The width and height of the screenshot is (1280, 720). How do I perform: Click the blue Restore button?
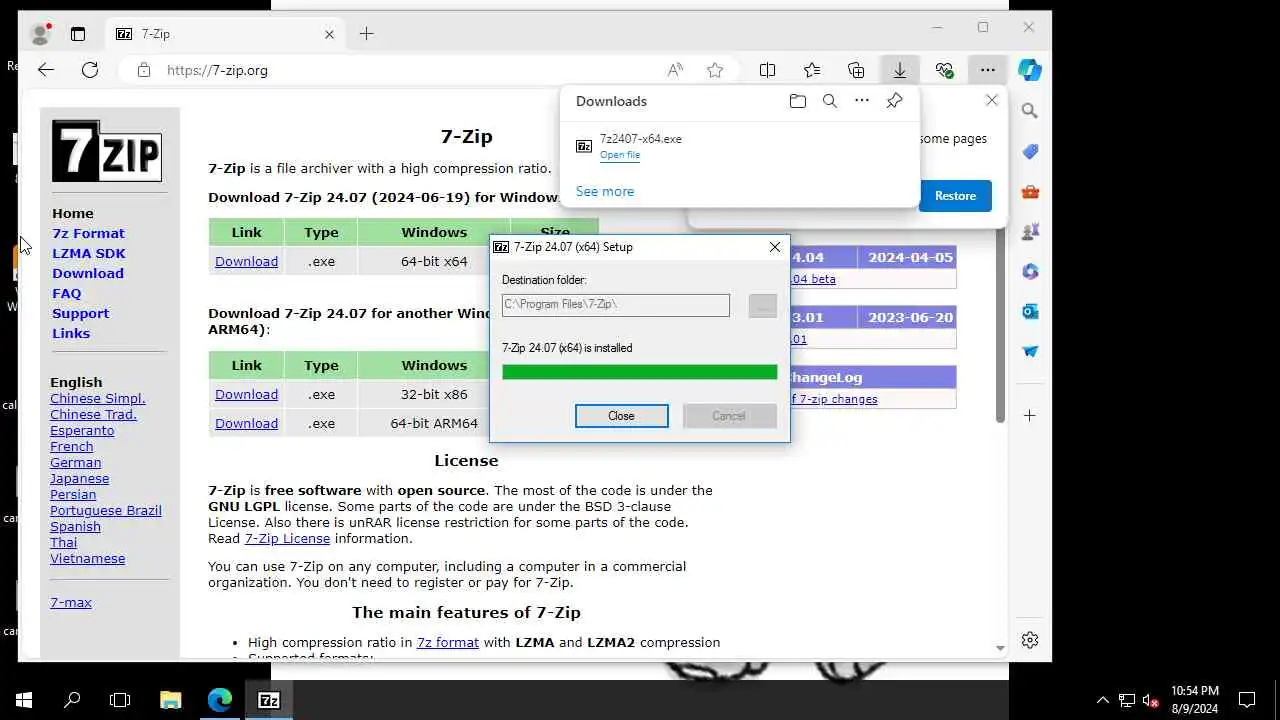pyautogui.click(x=955, y=196)
